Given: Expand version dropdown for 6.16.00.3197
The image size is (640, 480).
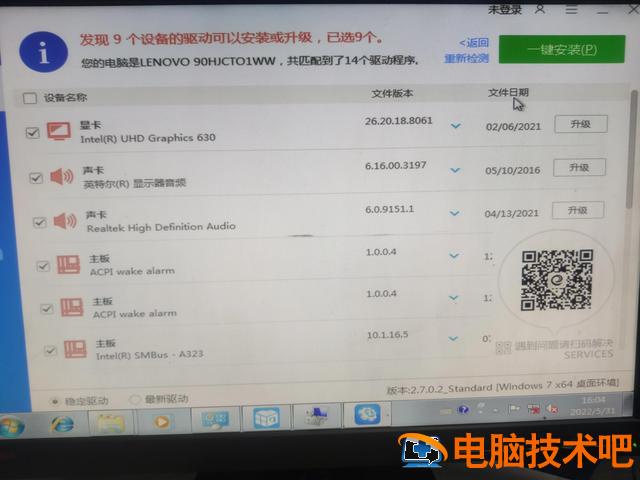Looking at the screenshot, I should coord(455,170).
